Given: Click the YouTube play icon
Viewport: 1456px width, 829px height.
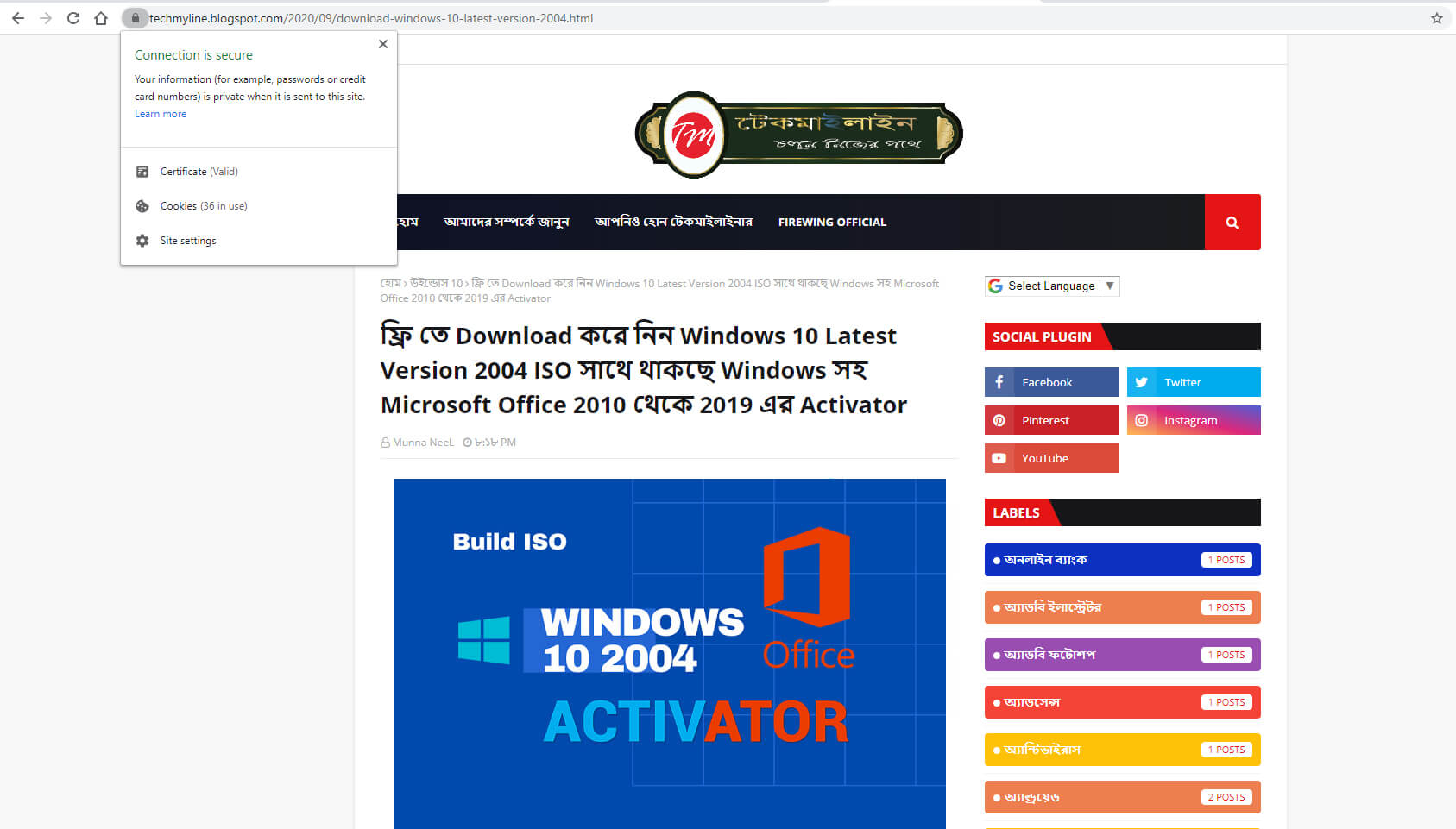Looking at the screenshot, I should coord(999,458).
